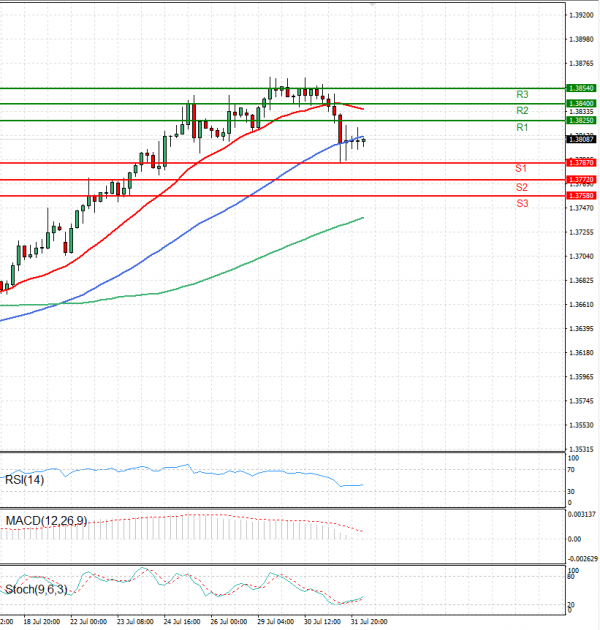600x630 pixels.
Task: Click the -0.002629 MACD scale value
Action: pyautogui.click(x=583, y=559)
